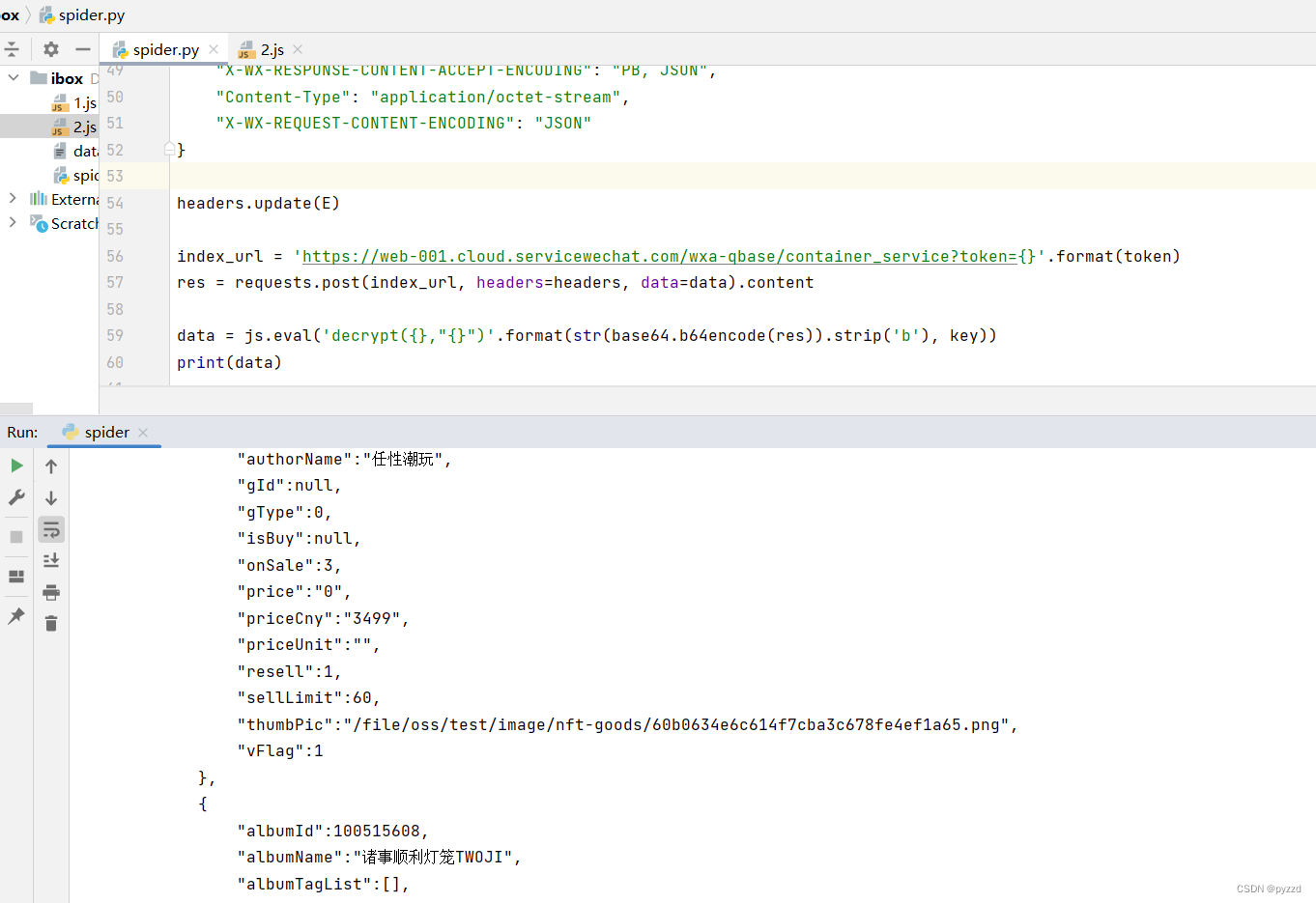Collapse the ibox project folder
This screenshot has height=903, width=1316.
(x=14, y=77)
